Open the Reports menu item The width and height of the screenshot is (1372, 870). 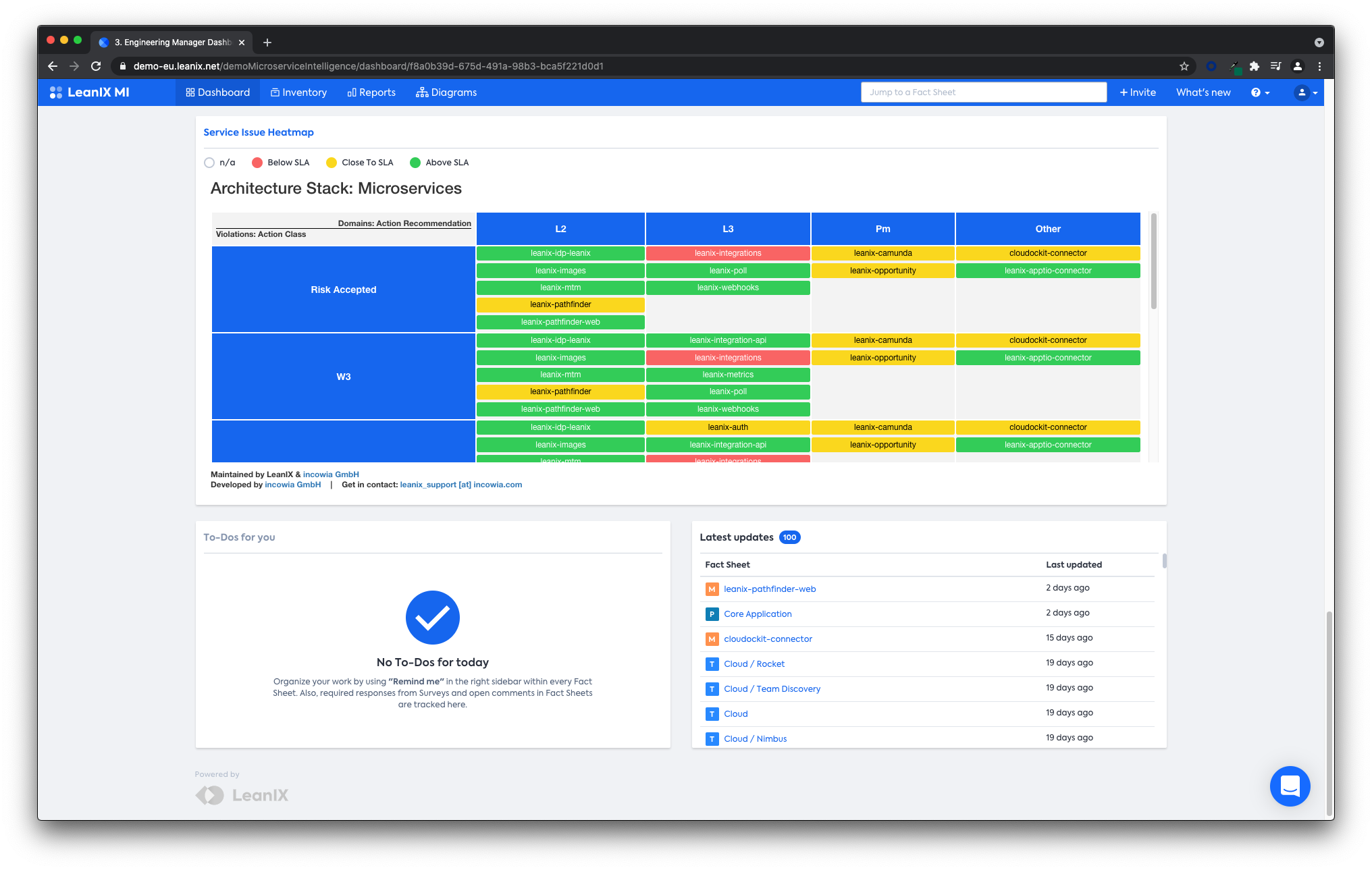371,92
